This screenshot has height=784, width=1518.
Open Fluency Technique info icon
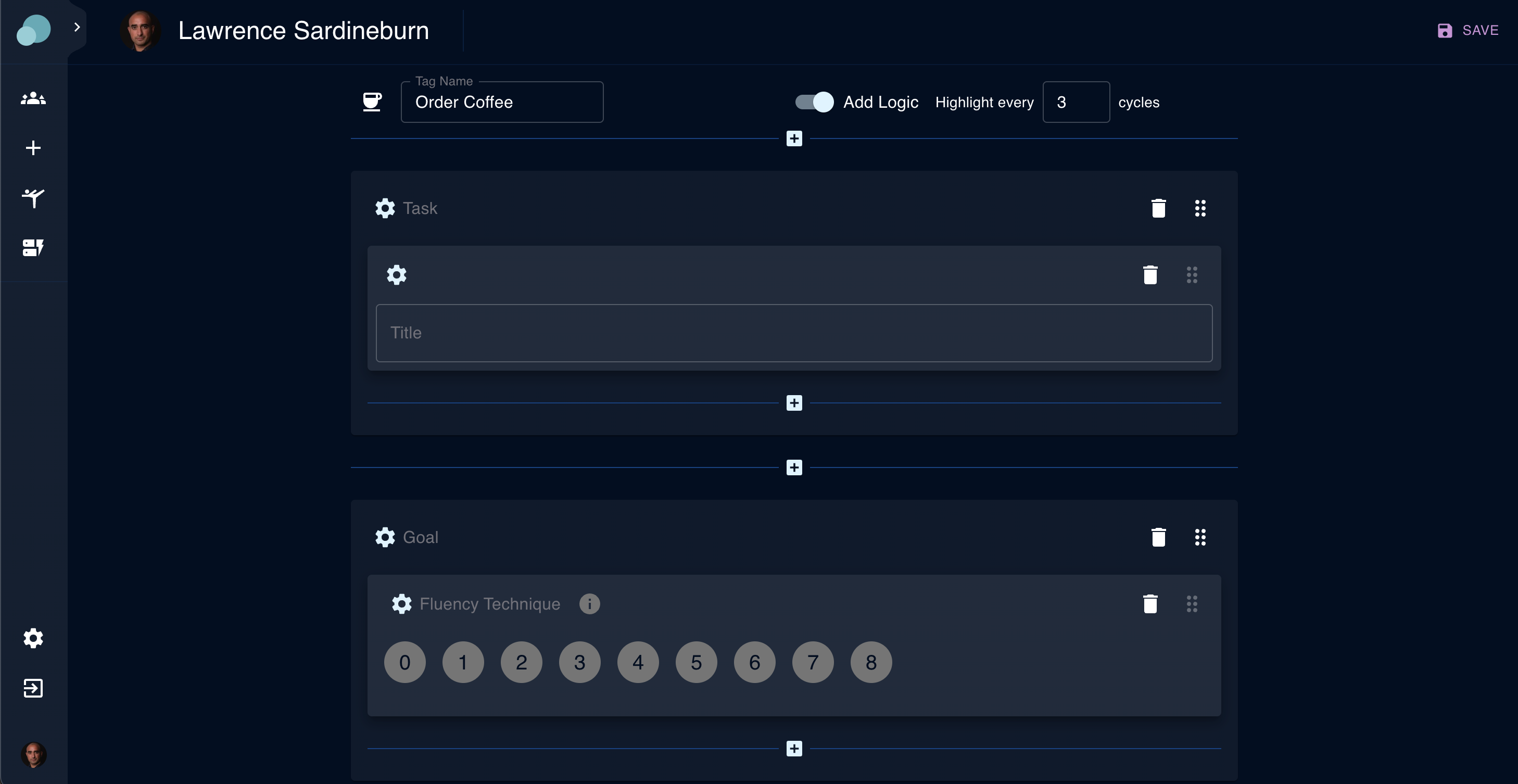click(x=589, y=604)
